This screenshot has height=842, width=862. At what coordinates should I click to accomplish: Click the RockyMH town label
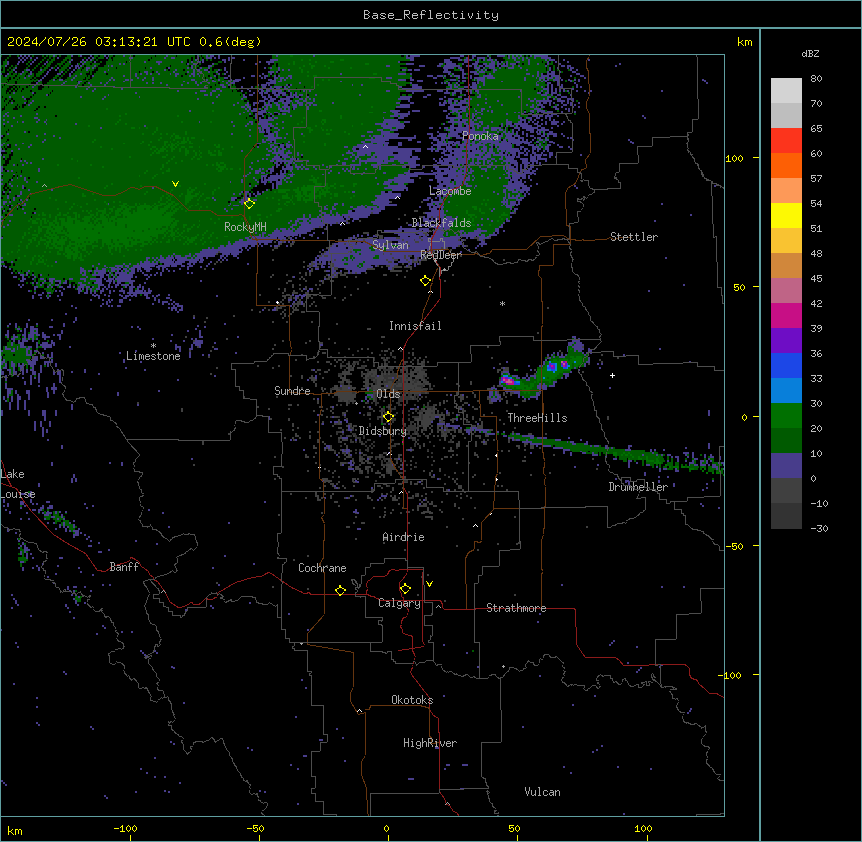click(x=245, y=227)
